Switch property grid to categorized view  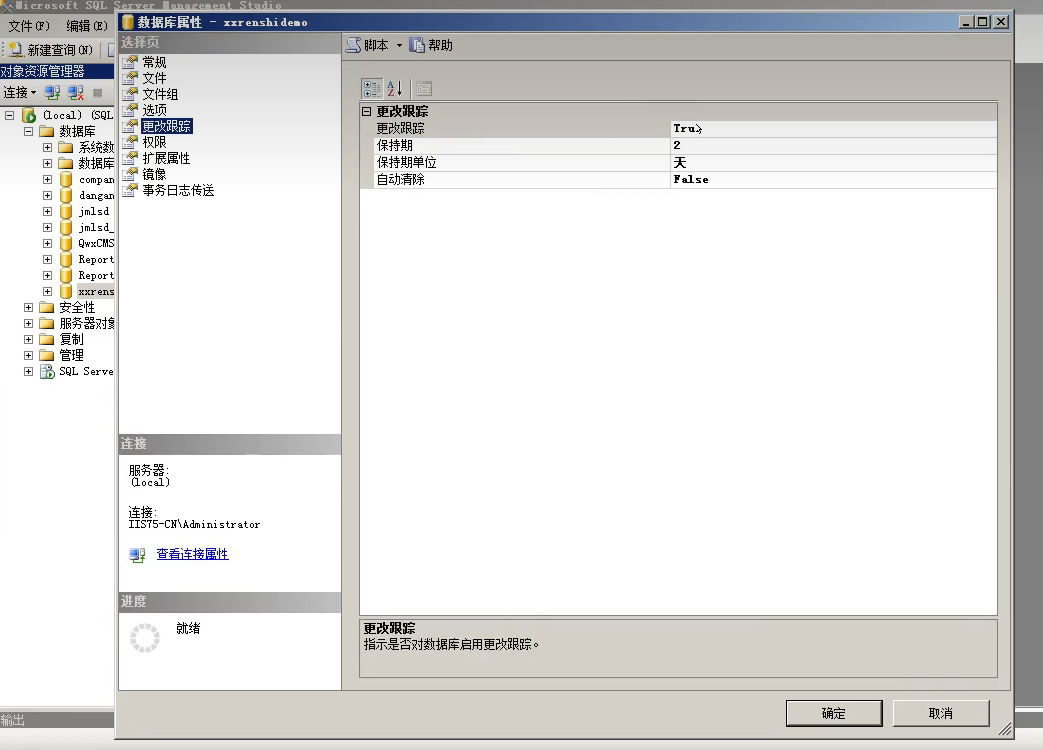[x=372, y=88]
